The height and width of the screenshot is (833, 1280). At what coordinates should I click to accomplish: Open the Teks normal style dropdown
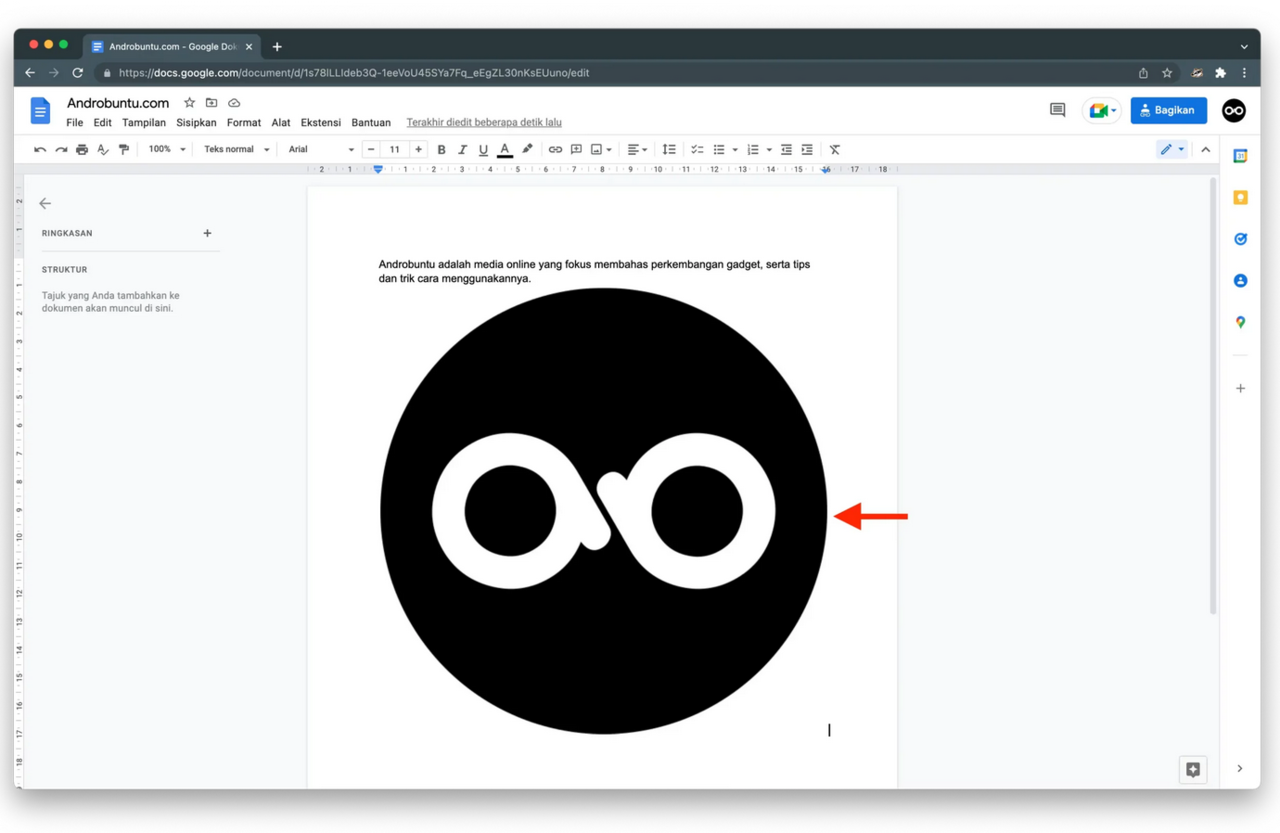[x=237, y=150]
